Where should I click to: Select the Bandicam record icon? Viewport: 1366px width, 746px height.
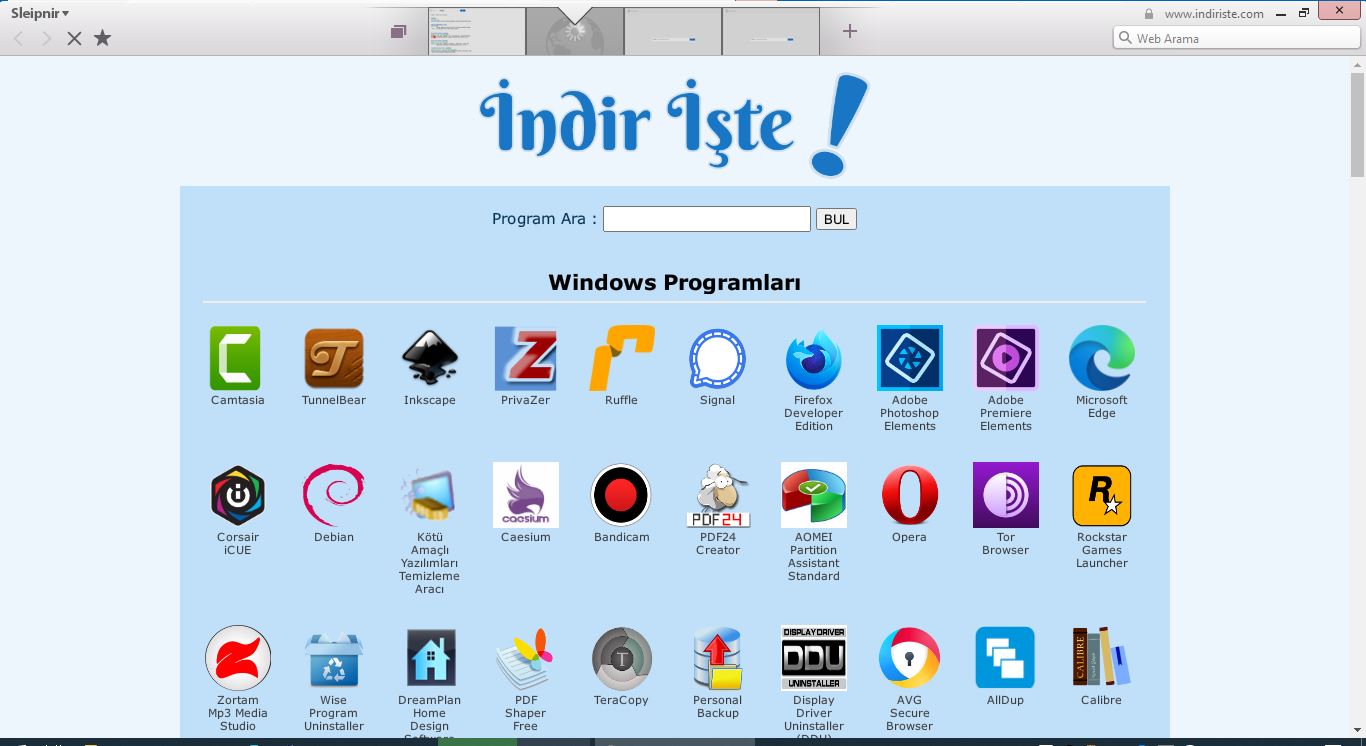621,495
